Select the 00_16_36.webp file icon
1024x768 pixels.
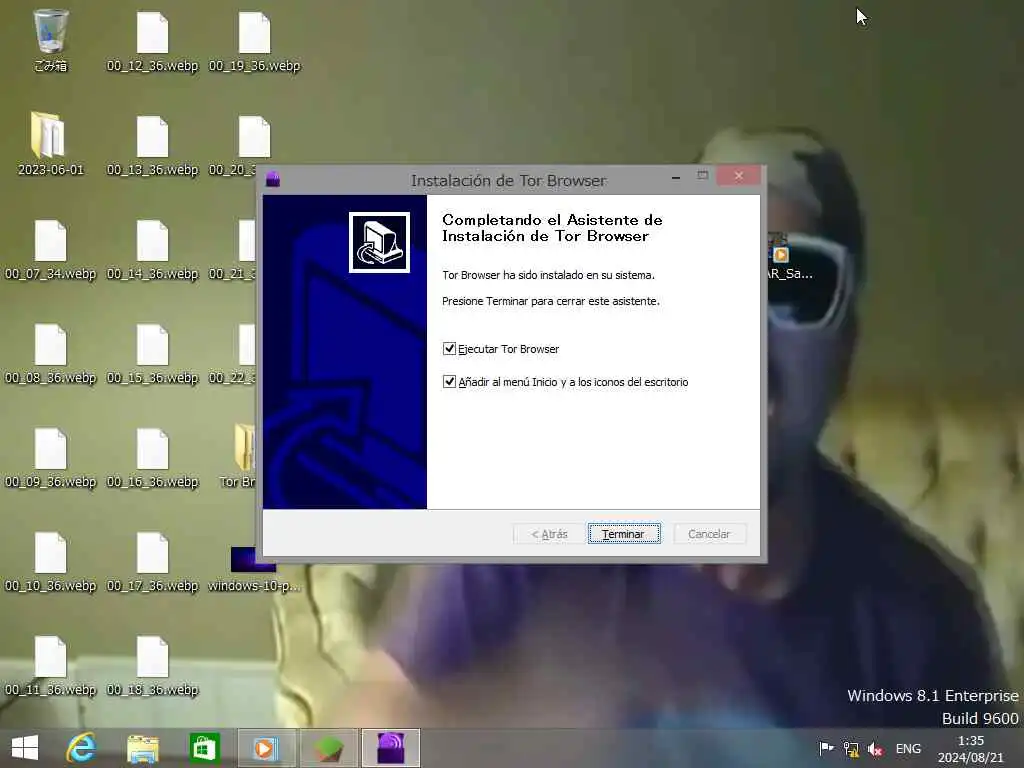(x=152, y=457)
